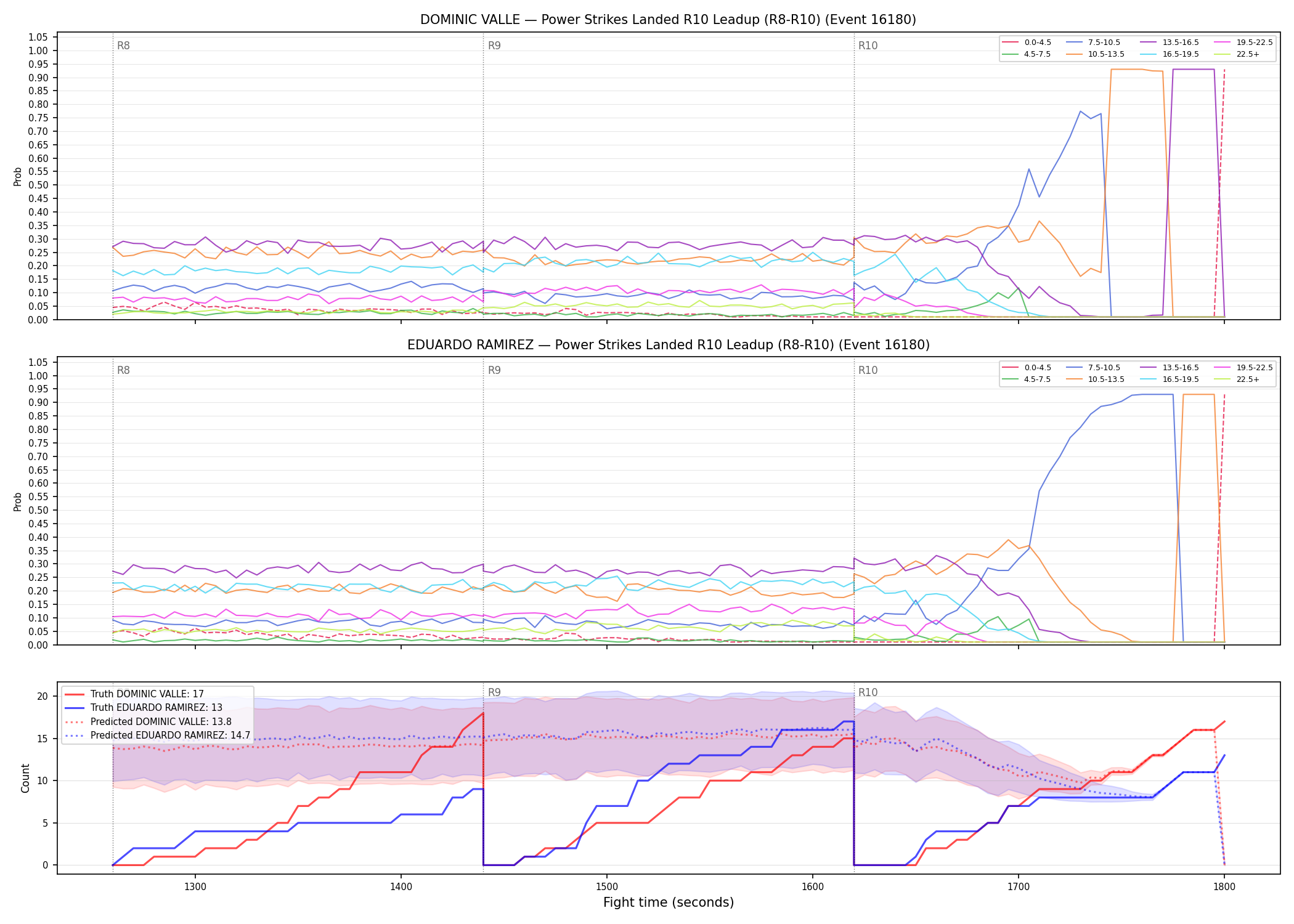Click the 'Prob' axis label of Valle chart
1294x924 pixels.
point(18,177)
